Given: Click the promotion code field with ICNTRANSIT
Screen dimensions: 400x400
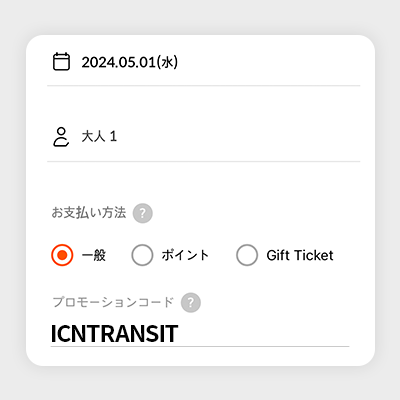Looking at the screenshot, I should coord(200,334).
